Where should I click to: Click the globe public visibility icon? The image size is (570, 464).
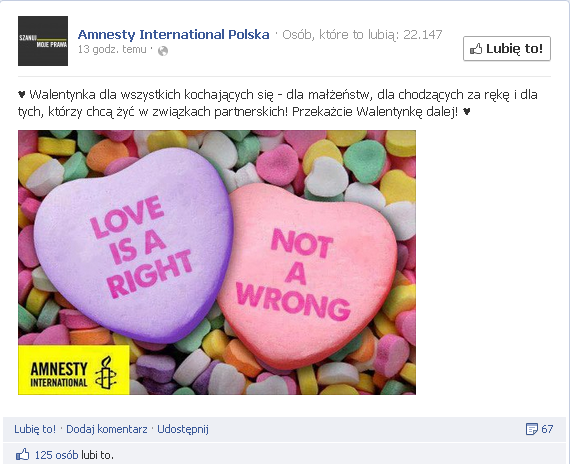[x=163, y=51]
